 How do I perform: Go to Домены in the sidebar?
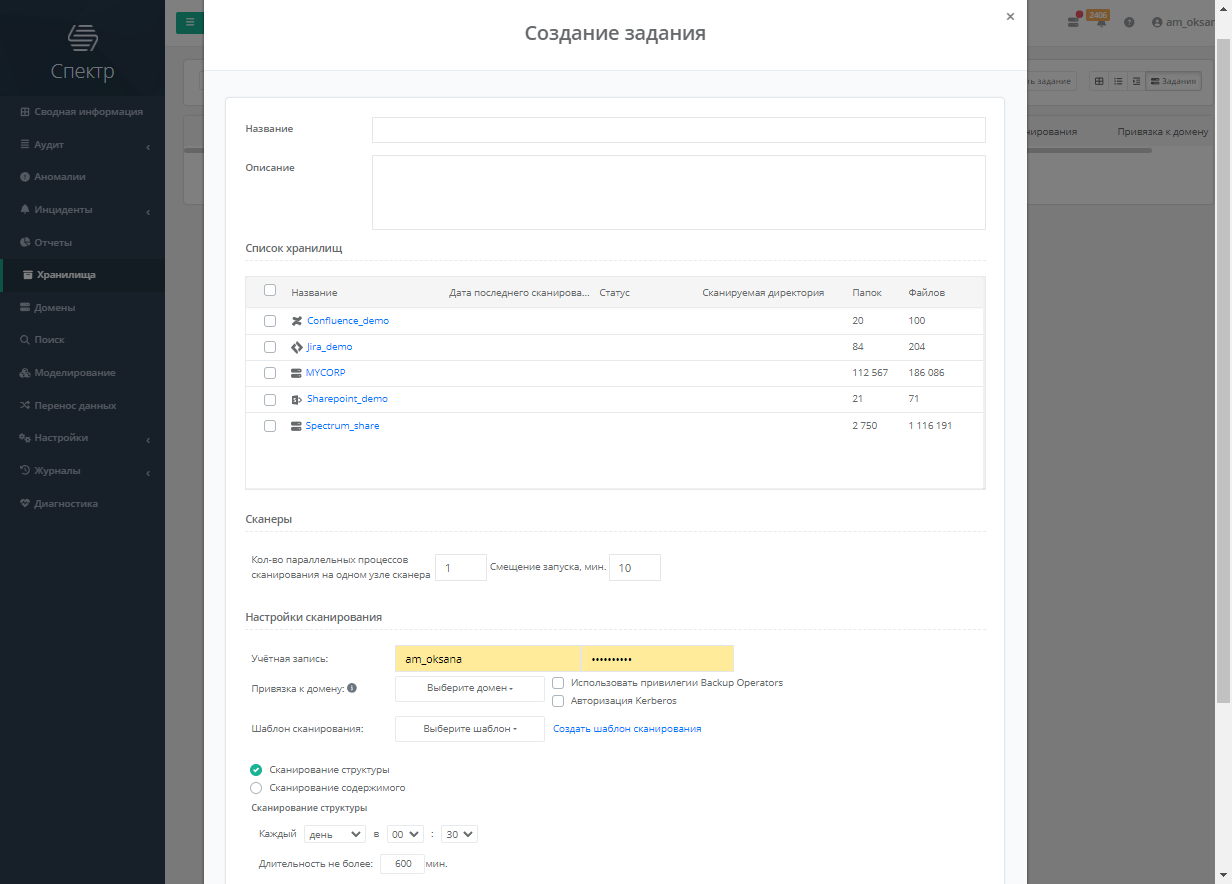[55, 308]
